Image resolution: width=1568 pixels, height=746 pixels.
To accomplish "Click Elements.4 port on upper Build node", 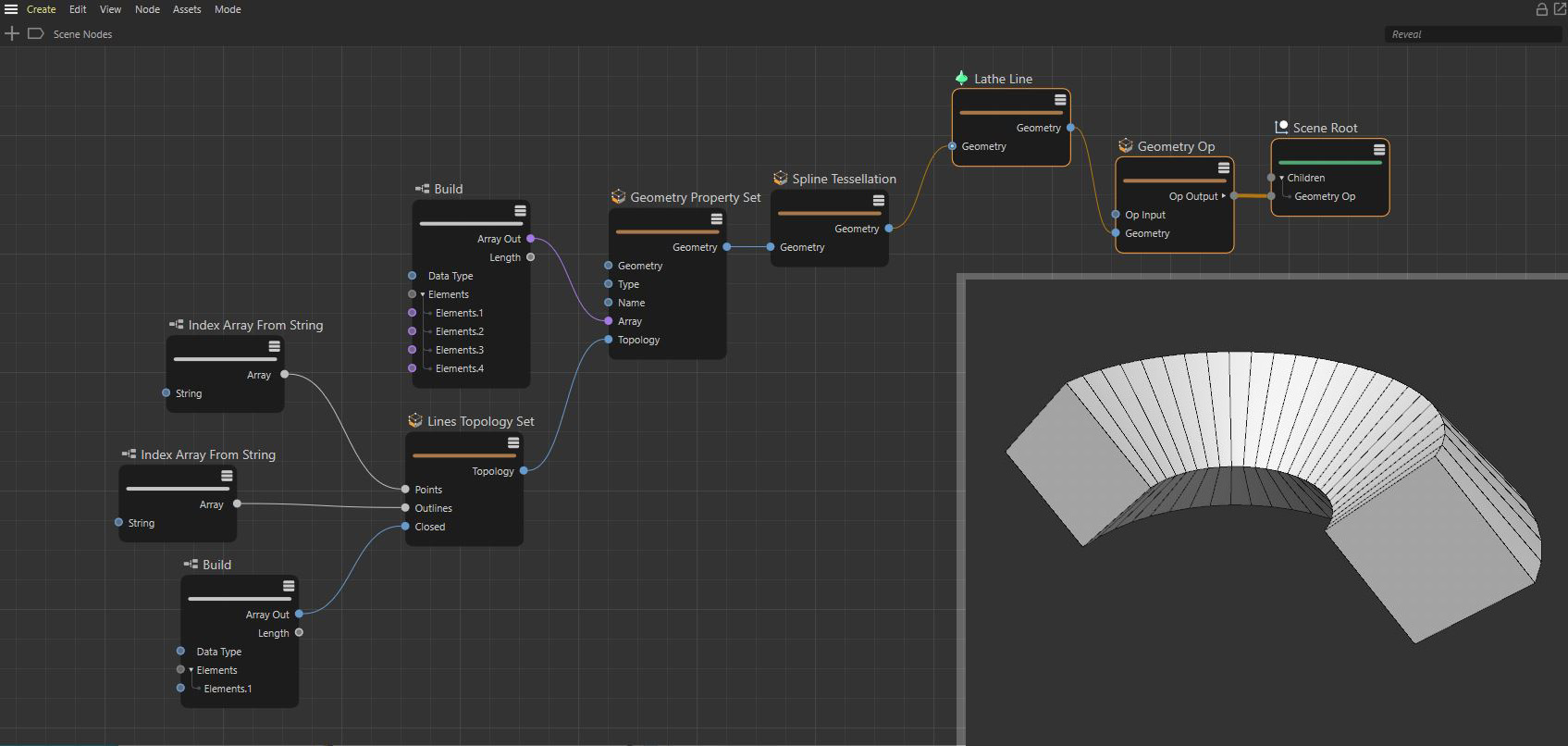I will (412, 368).
